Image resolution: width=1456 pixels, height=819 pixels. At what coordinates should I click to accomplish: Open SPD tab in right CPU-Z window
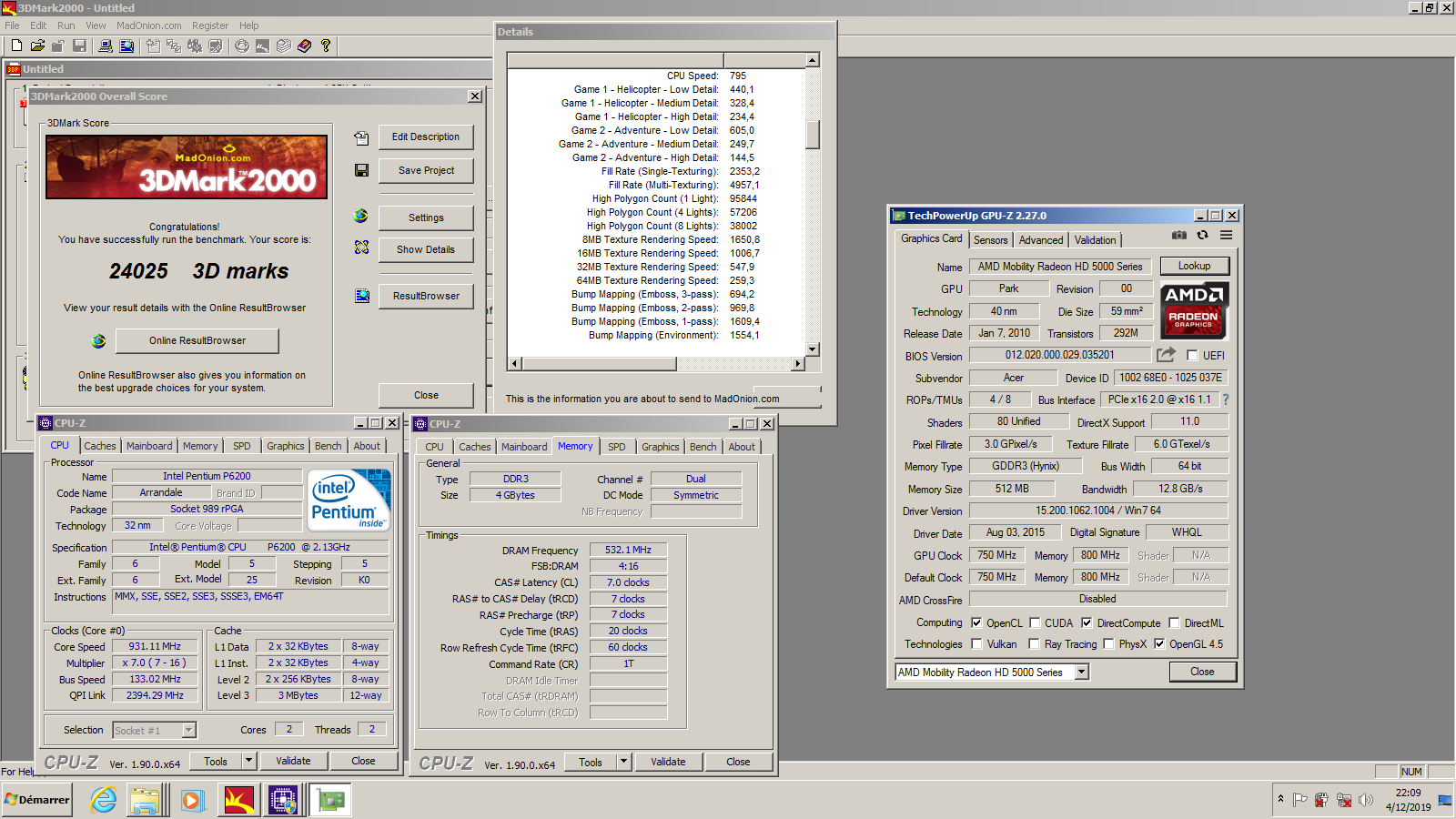(616, 447)
